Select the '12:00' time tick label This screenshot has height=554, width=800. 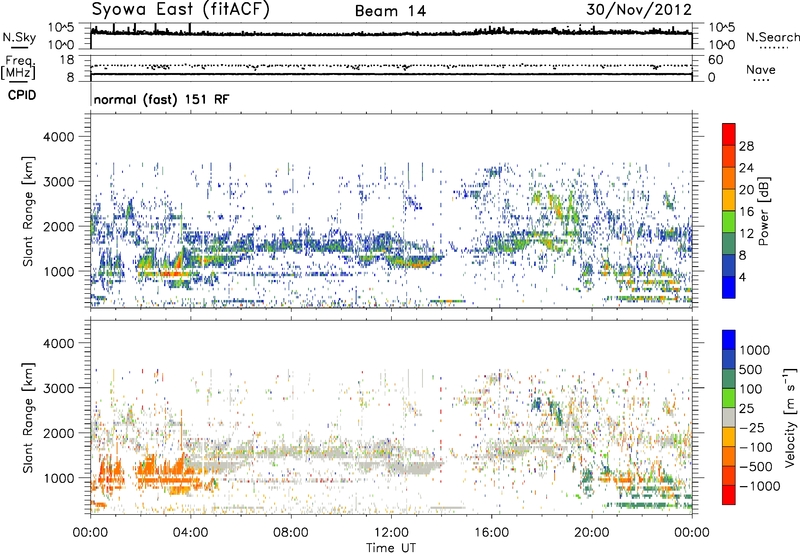(x=391, y=533)
